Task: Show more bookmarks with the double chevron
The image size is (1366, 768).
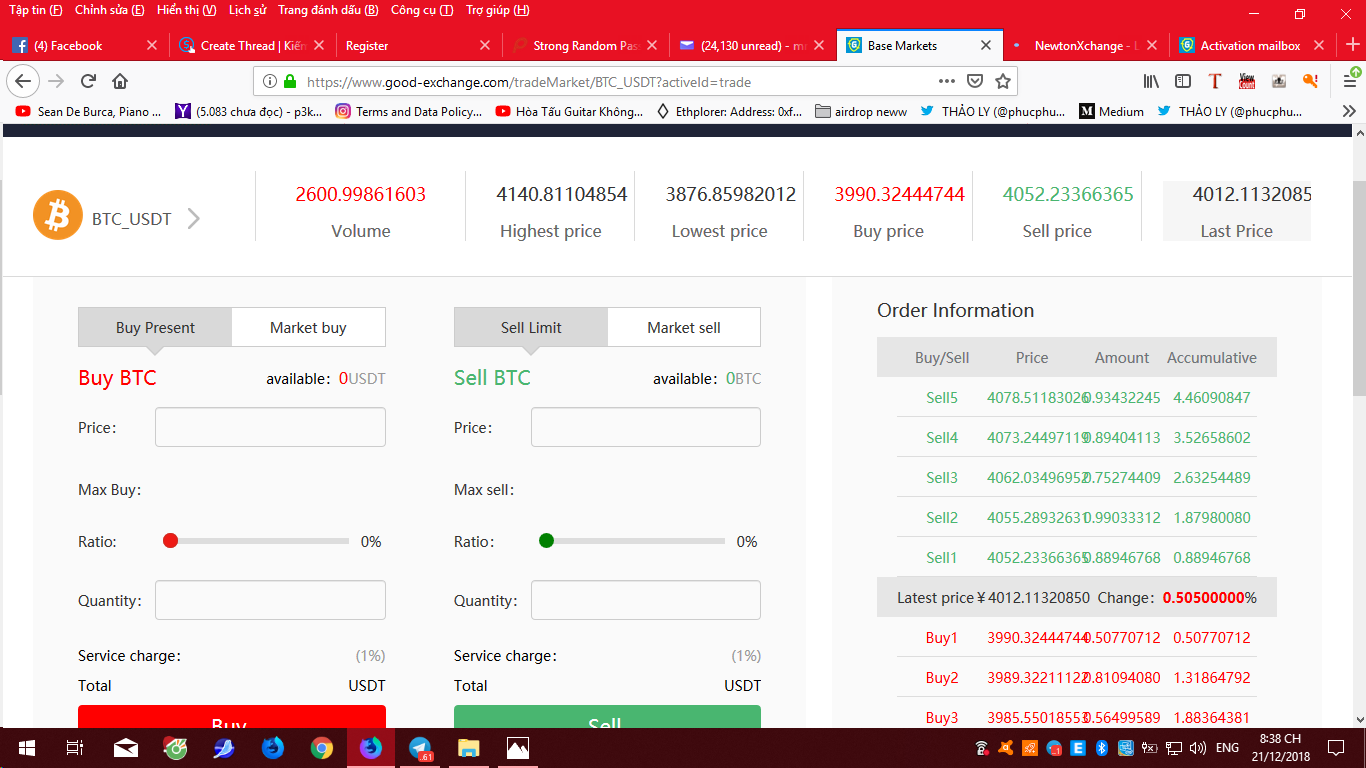Action: (x=1349, y=111)
